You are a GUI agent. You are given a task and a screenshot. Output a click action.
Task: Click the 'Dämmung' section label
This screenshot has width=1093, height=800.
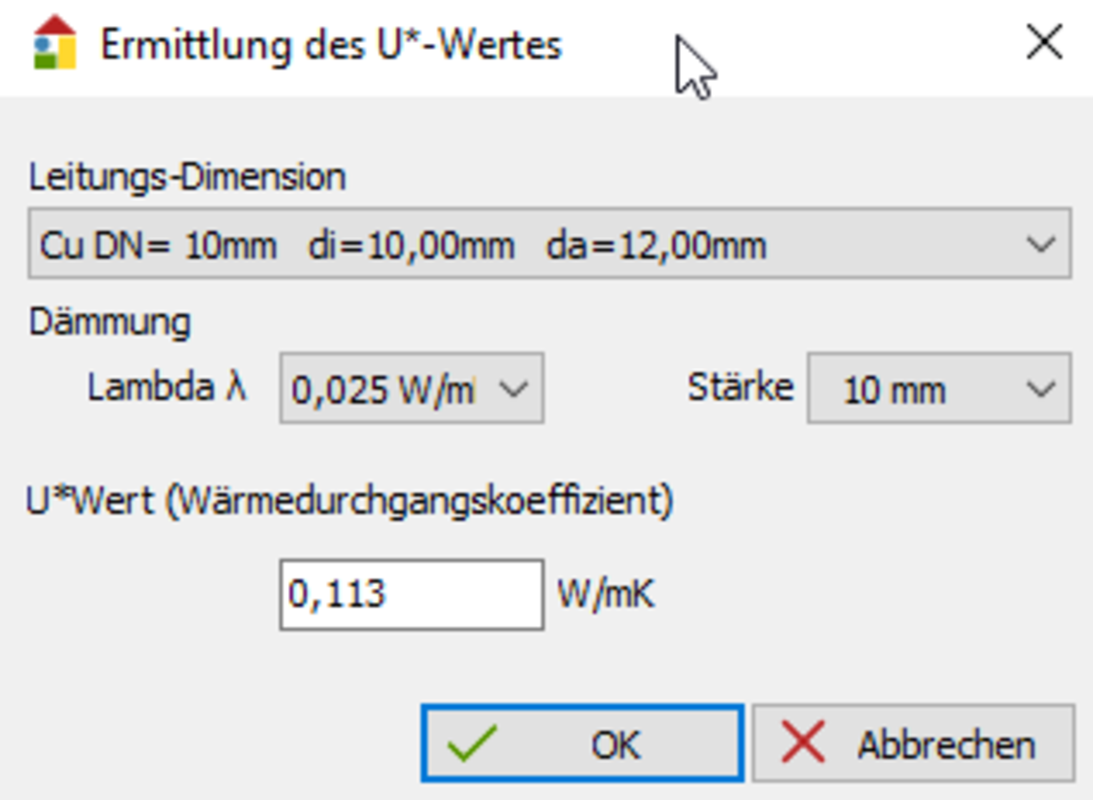(110, 322)
